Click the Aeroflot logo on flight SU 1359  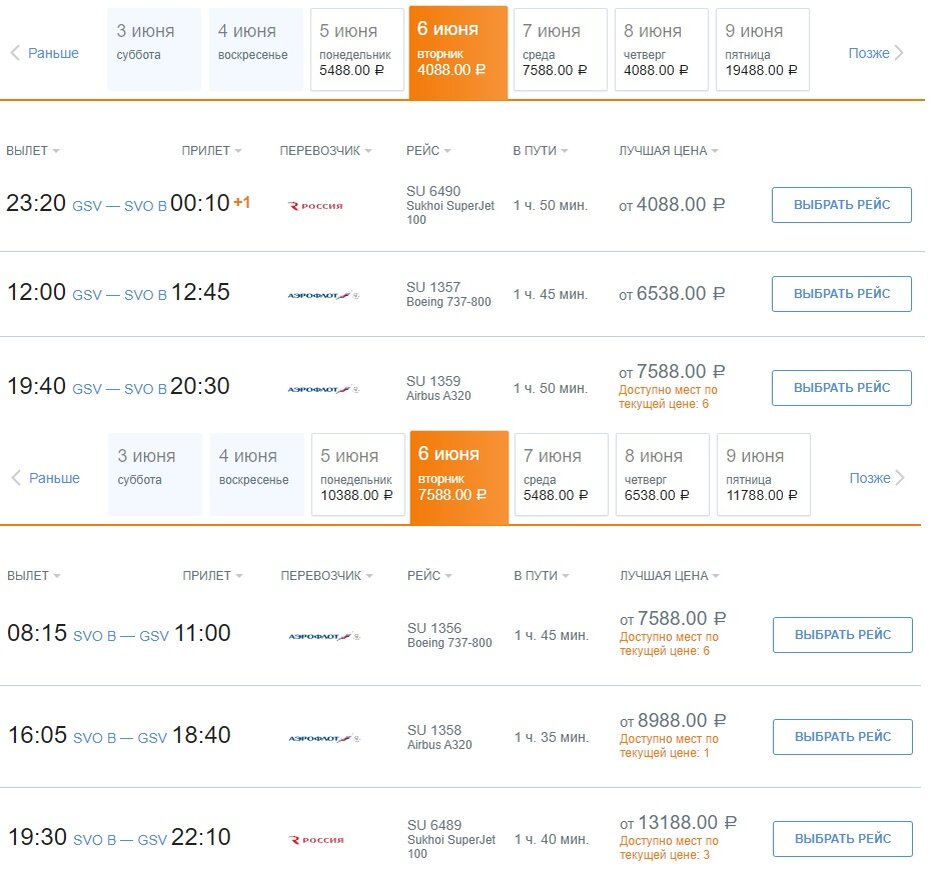pyautogui.click(x=323, y=389)
